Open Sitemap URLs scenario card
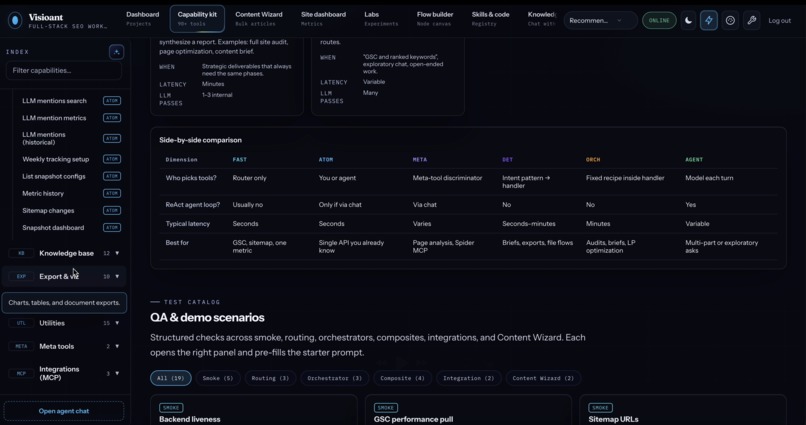Image resolution: width=806 pixels, height=425 pixels. (x=683, y=410)
